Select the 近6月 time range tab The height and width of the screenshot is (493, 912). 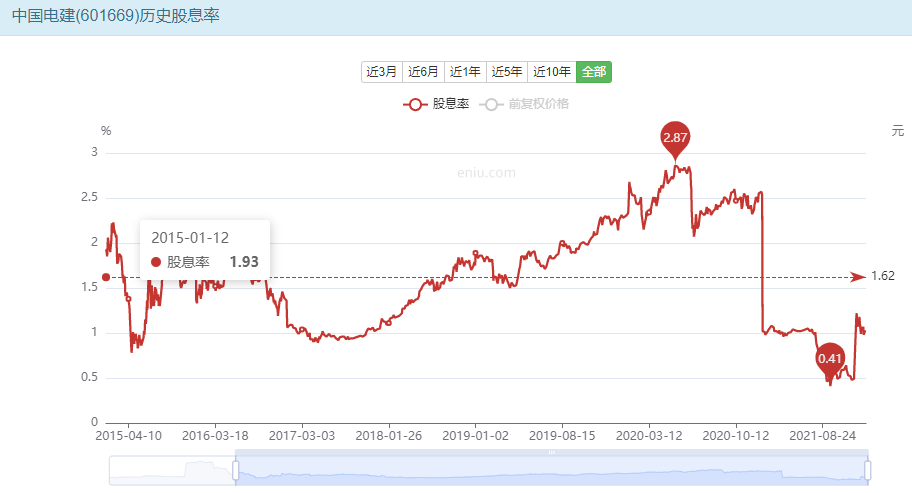coord(423,72)
